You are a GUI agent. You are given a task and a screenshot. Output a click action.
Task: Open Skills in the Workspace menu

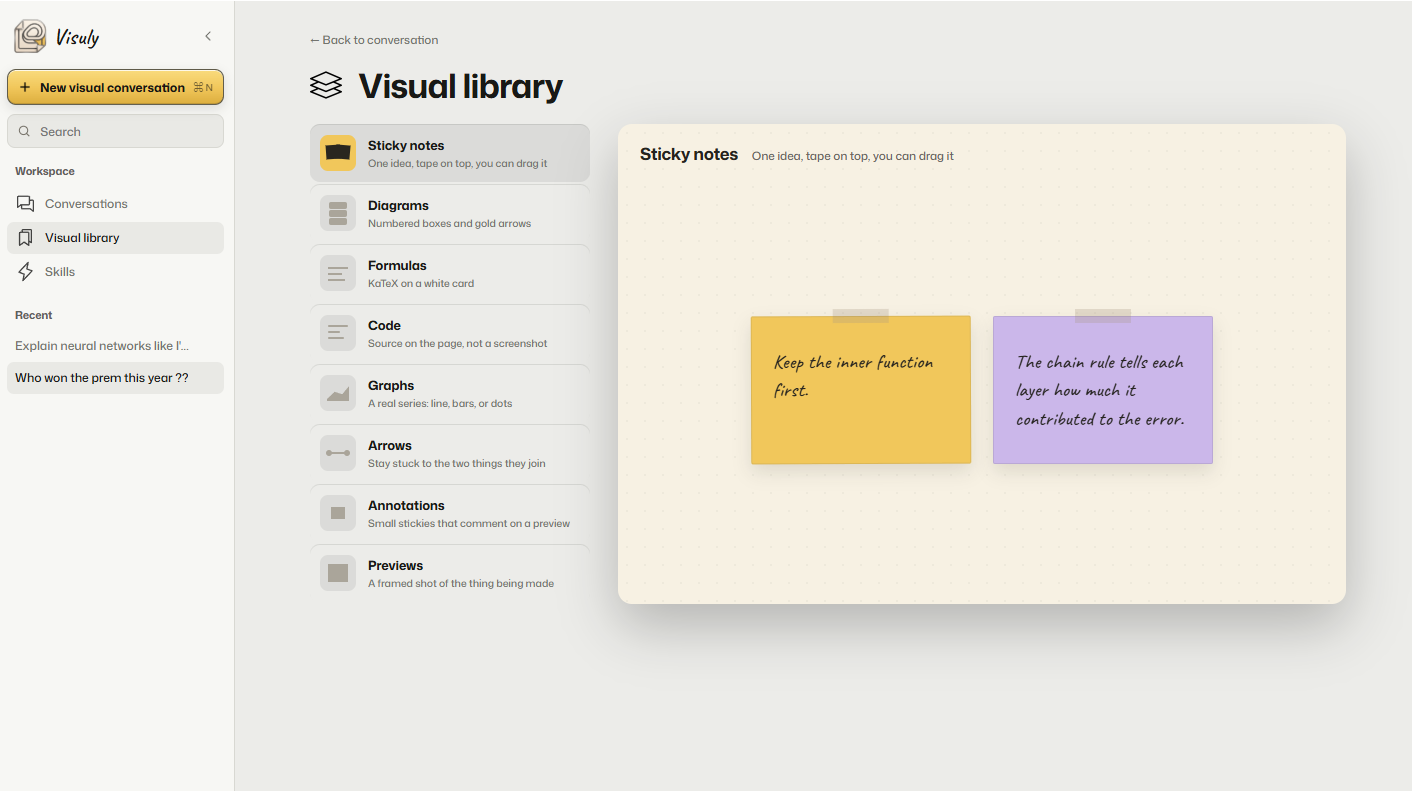pyautogui.click(x=115, y=272)
